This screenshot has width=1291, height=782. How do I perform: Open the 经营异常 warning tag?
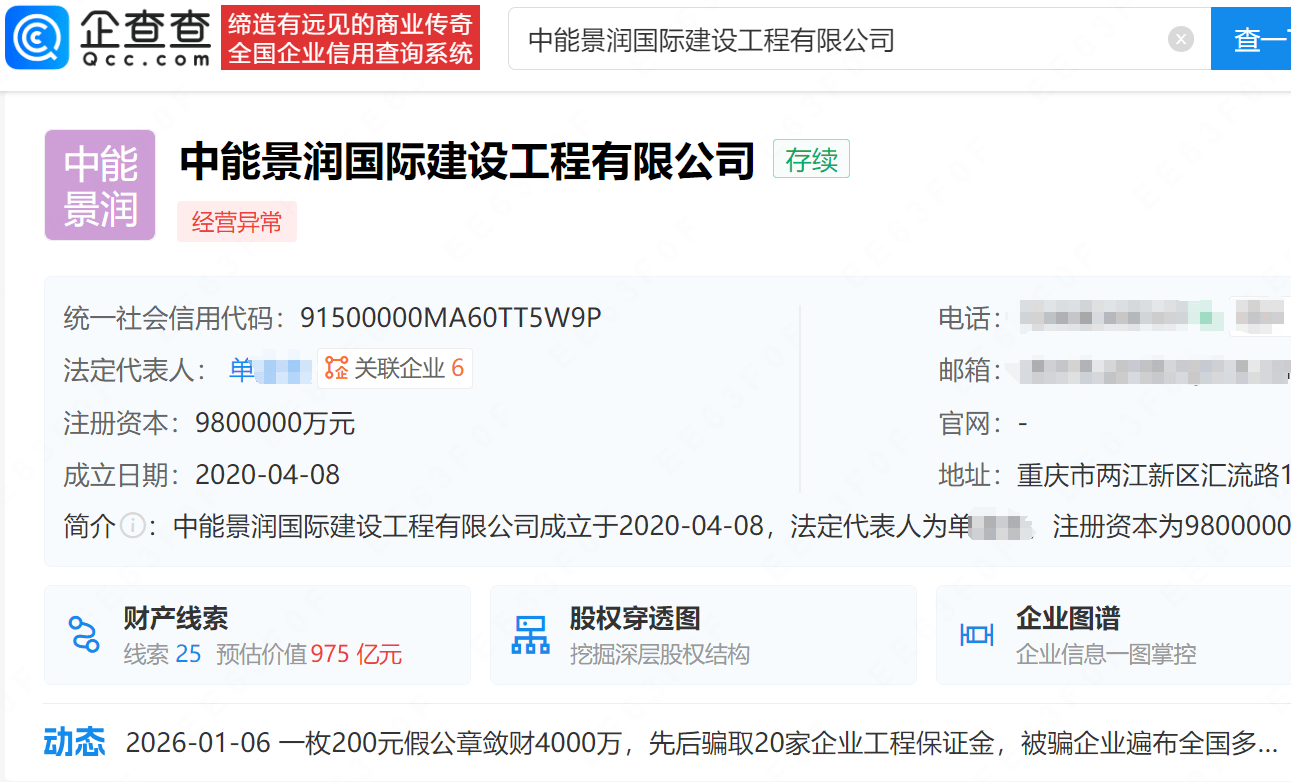pos(237,222)
